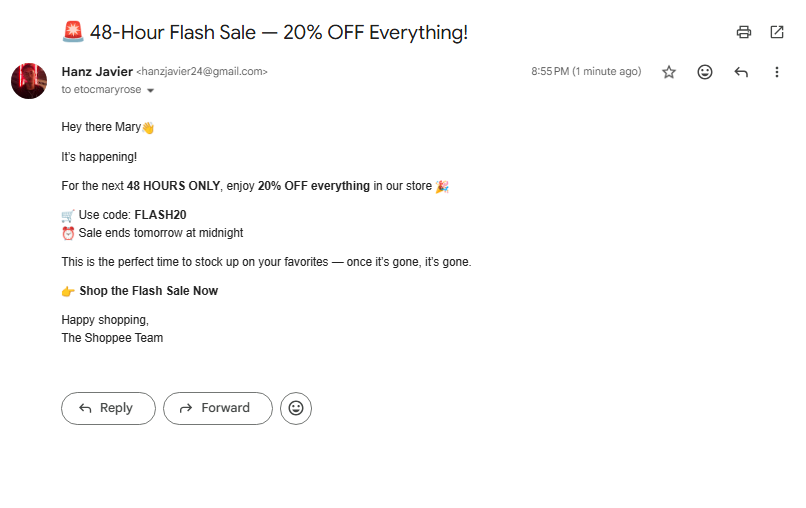Click the smiley reaction button beside Forward
806x508 pixels.
tap(296, 408)
